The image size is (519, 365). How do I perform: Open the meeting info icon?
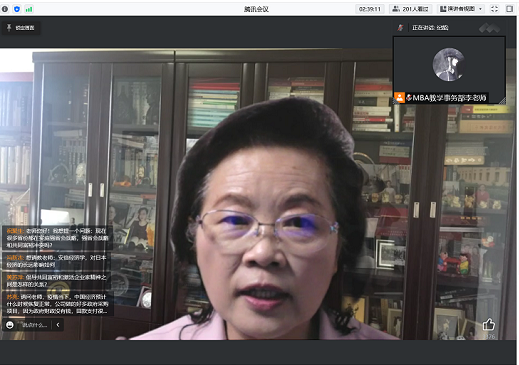[5, 9]
